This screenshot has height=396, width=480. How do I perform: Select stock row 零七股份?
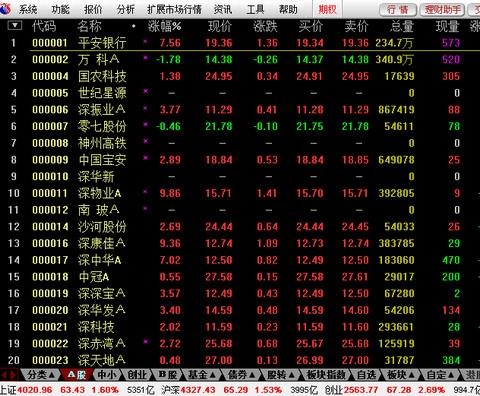click(240, 126)
